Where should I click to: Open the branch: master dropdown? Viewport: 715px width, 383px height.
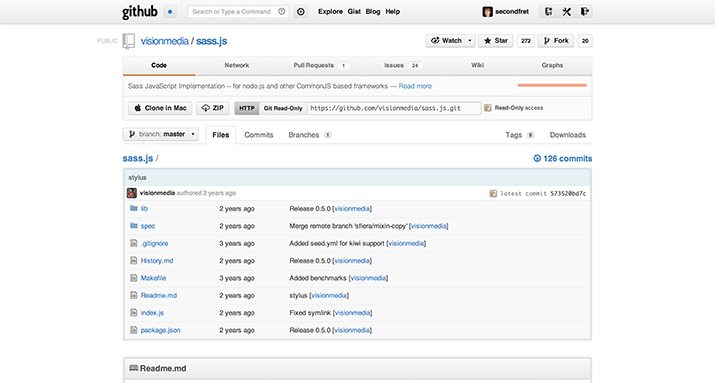coord(161,134)
